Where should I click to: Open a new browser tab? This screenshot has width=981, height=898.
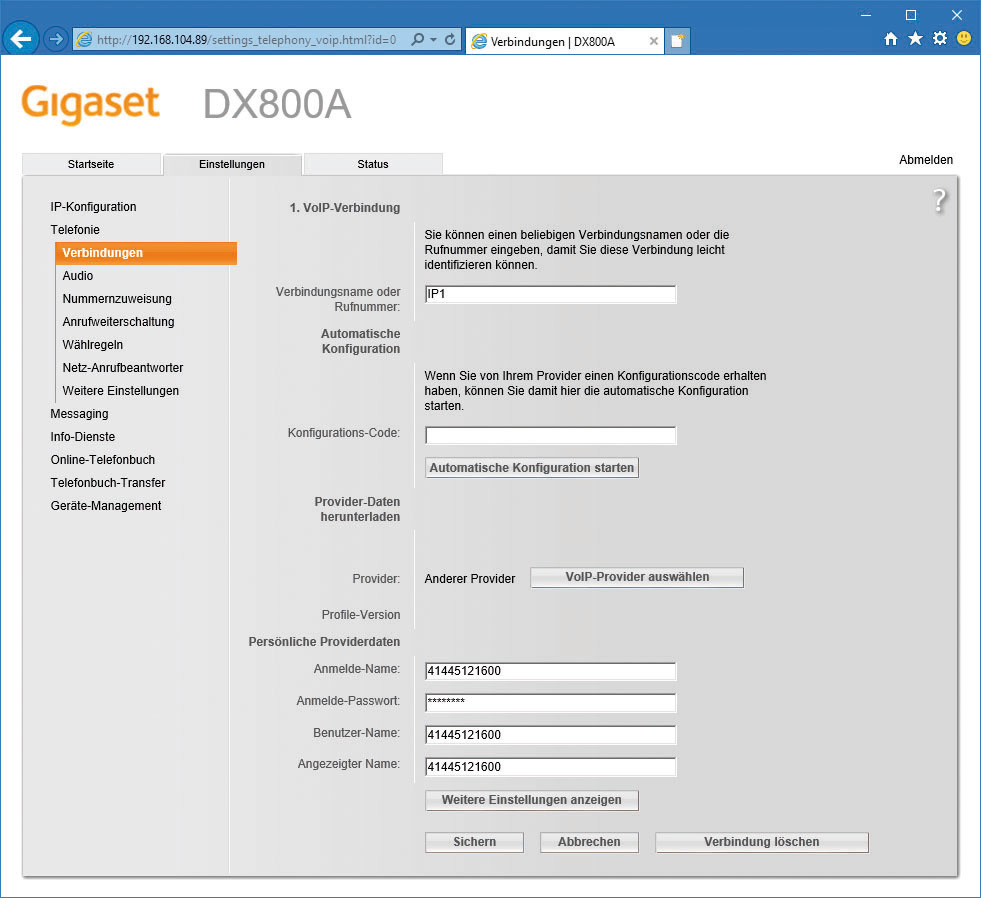tap(677, 41)
